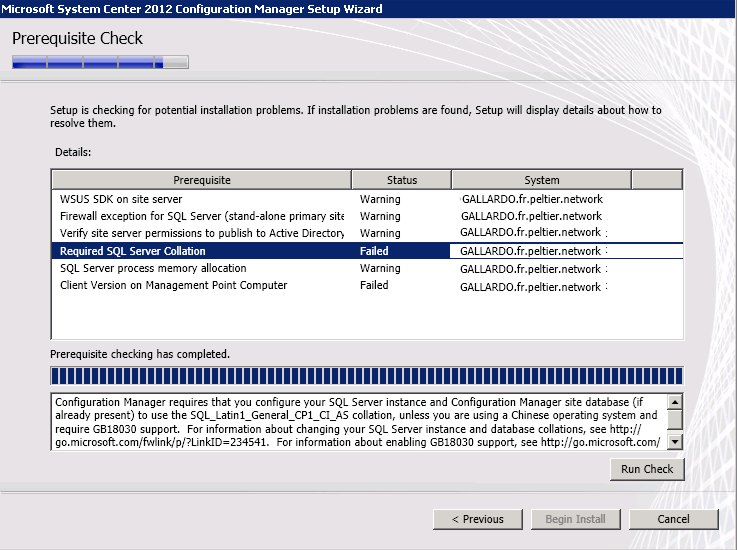
Task: Click the wizard step progress bar under title
Action: coord(100,62)
